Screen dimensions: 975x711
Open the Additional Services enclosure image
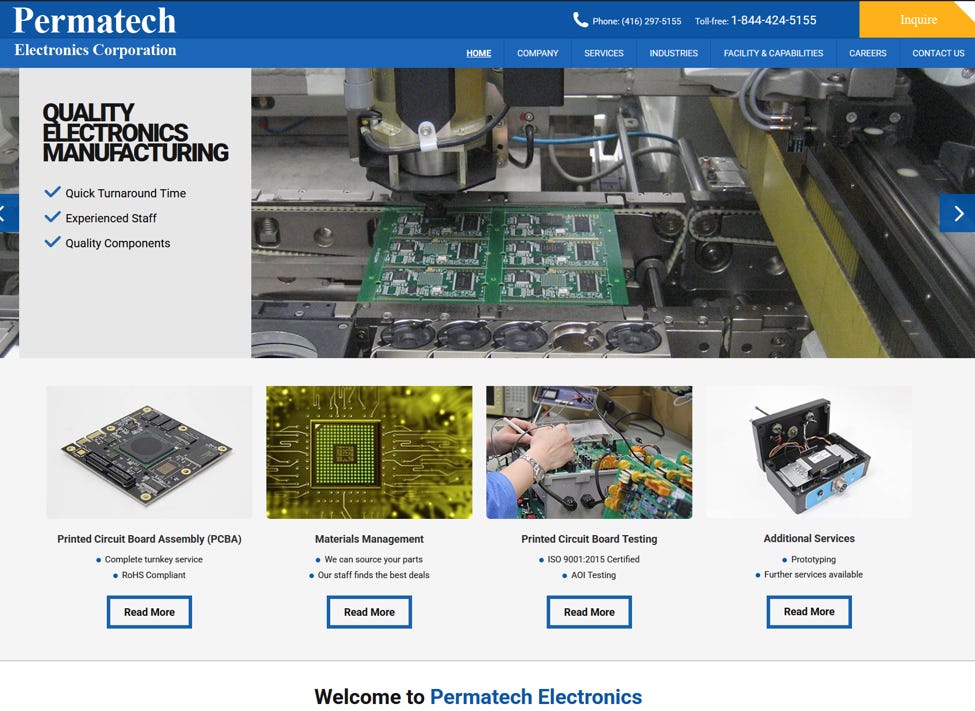(809, 452)
